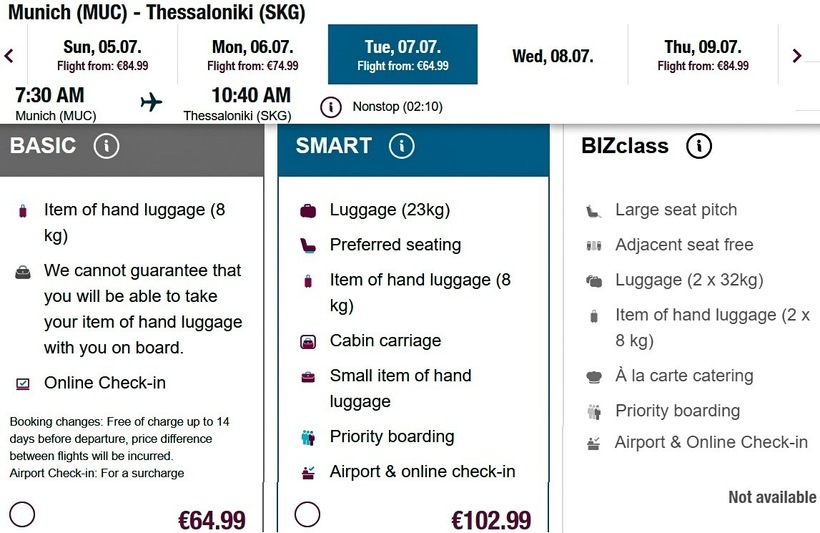Click the selected Tue, 07.07. date

(403, 55)
